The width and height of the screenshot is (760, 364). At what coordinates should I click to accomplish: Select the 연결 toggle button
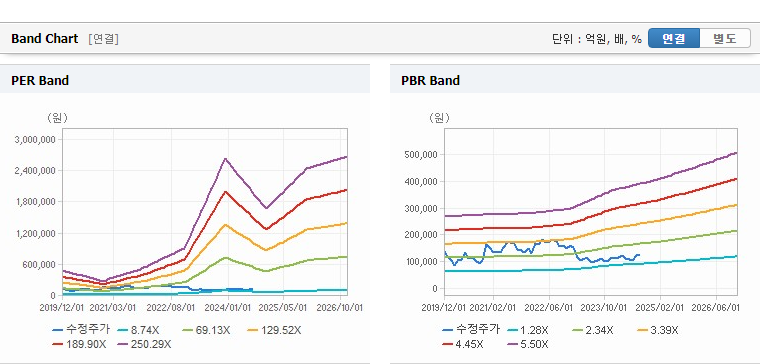[x=674, y=38]
